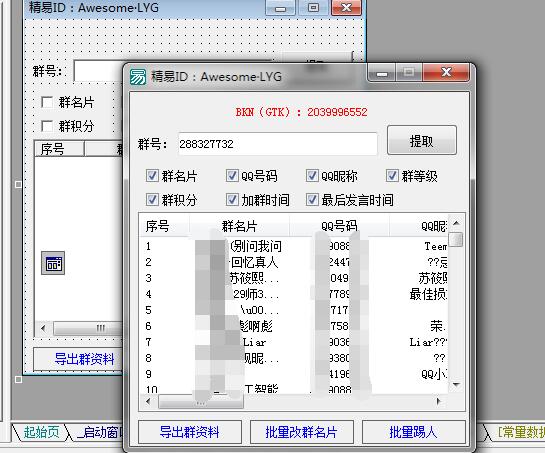Click the list scroll-down arrow

coord(456,385)
